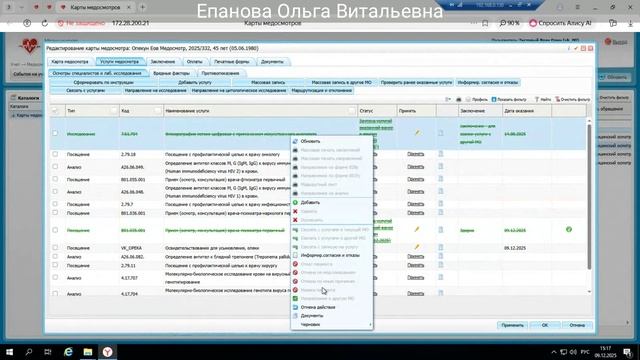Click the green plus icon beside 'Добавить'

[295, 202]
